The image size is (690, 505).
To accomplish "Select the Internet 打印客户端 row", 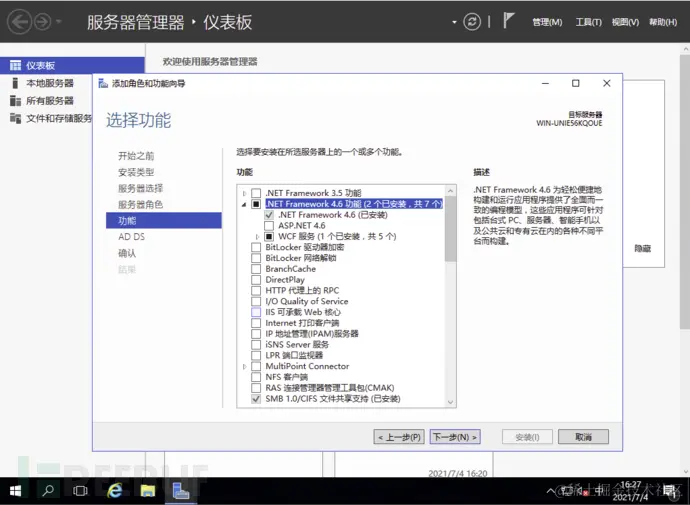I will coord(302,323).
